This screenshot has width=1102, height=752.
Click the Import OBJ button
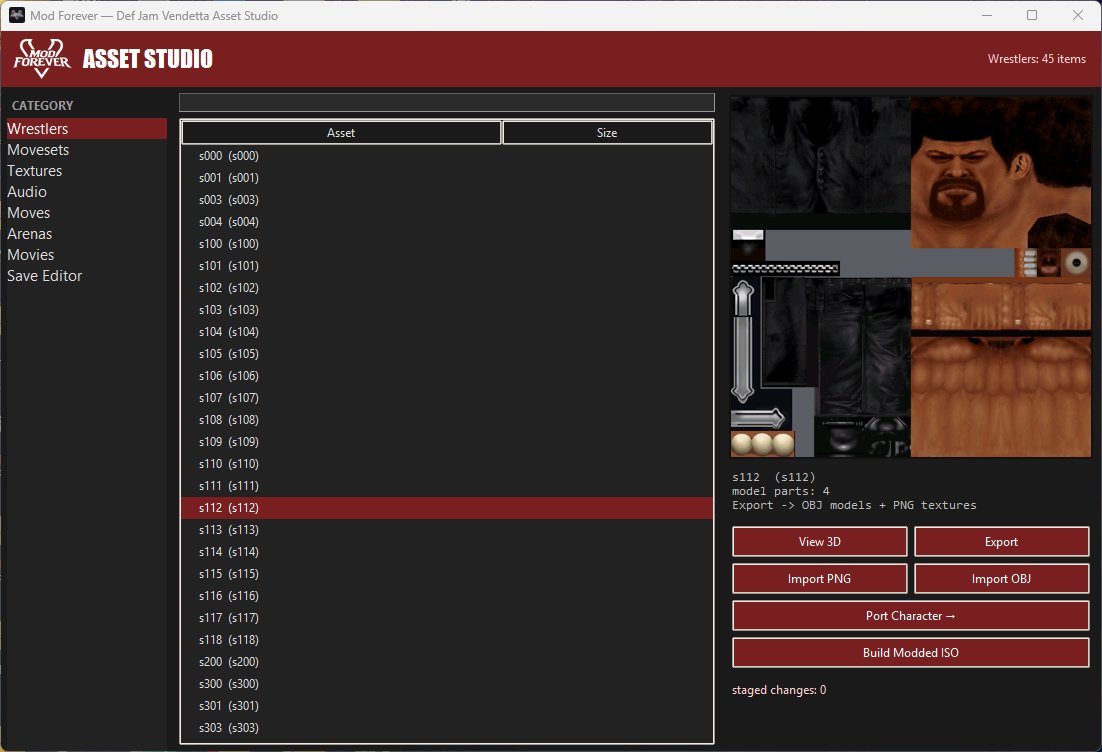pyautogui.click(x=1001, y=579)
